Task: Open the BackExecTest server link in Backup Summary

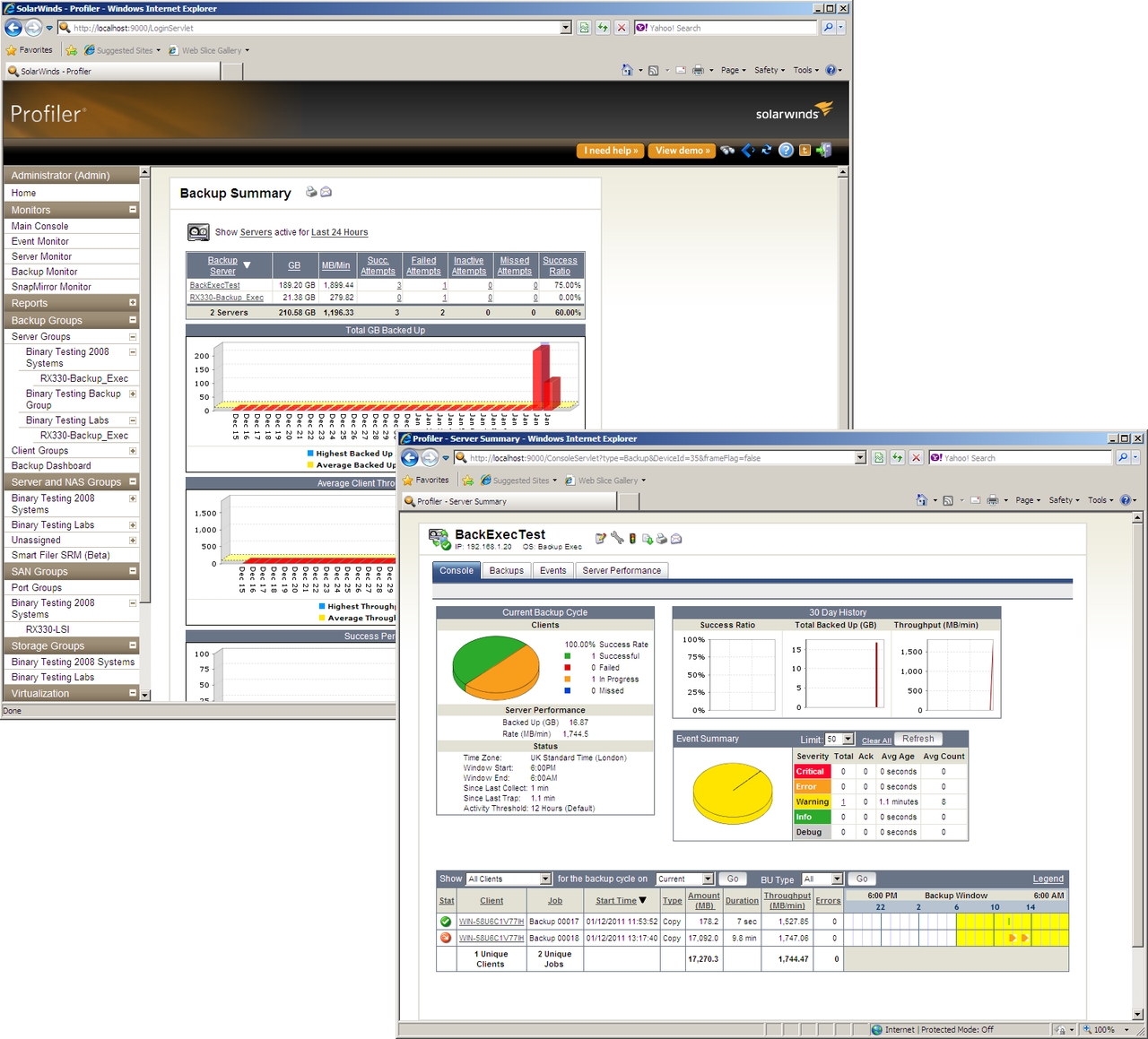Action: 214,285
